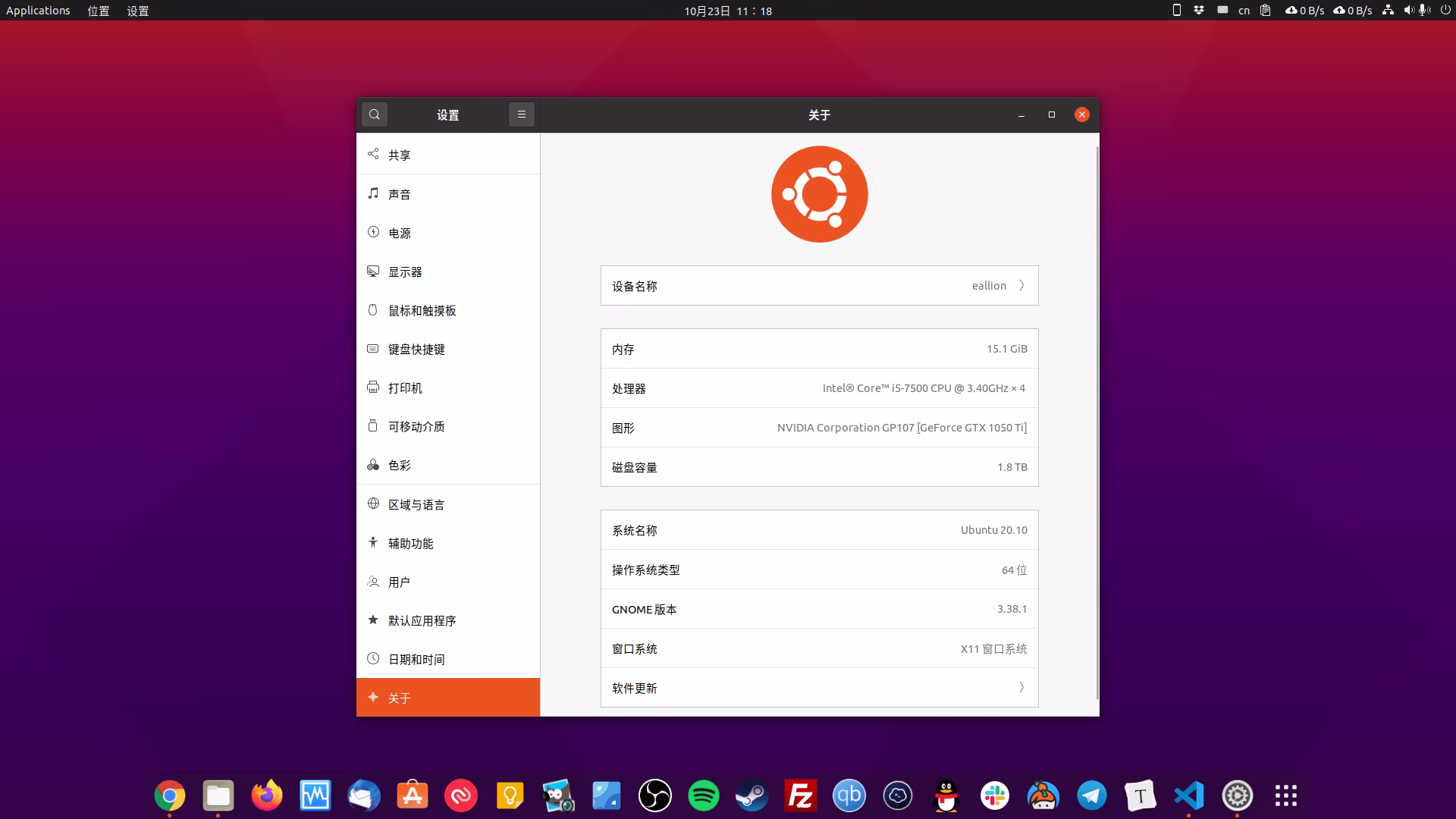This screenshot has height=819, width=1456.
Task: Select 打印机 printers entry
Action: point(448,388)
